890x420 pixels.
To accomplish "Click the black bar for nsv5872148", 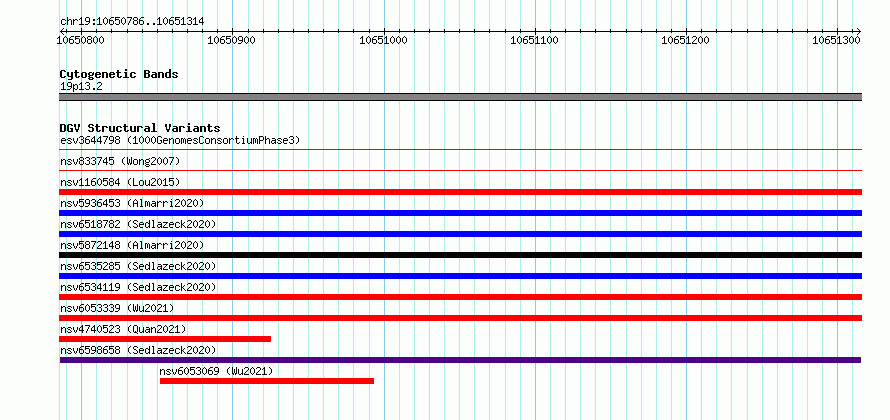I will pyautogui.click(x=460, y=255).
